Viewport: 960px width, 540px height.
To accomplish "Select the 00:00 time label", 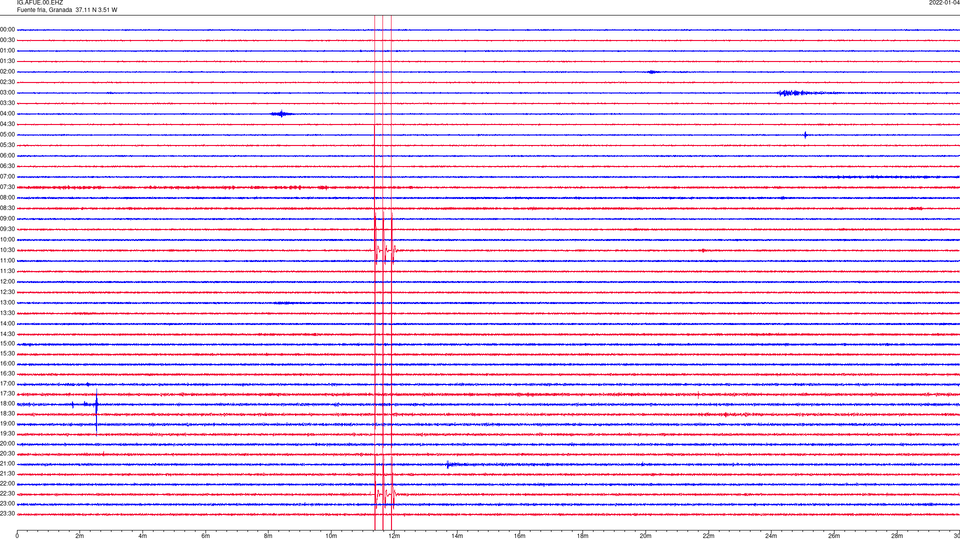I will click(x=7, y=30).
